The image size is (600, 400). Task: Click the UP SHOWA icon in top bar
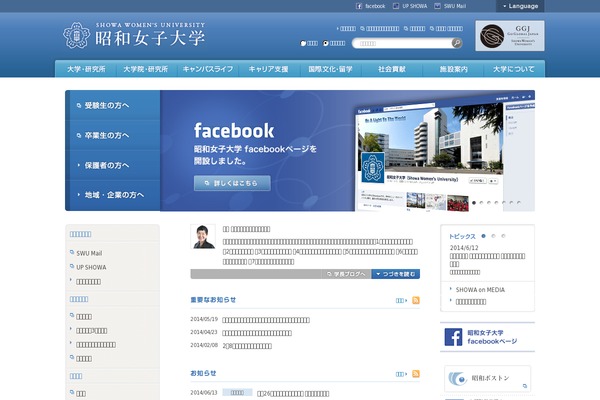pyautogui.click(x=396, y=6)
